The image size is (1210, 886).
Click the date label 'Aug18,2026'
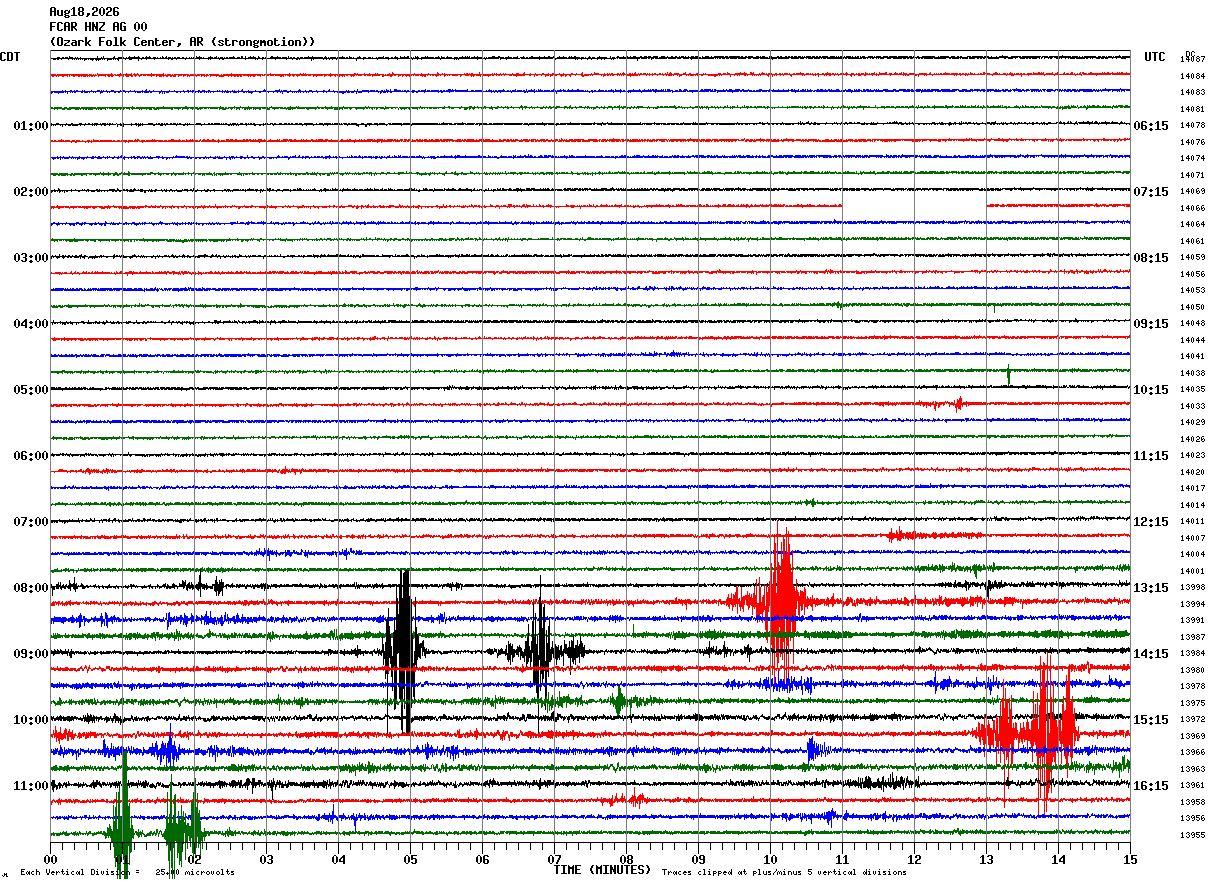(x=84, y=12)
